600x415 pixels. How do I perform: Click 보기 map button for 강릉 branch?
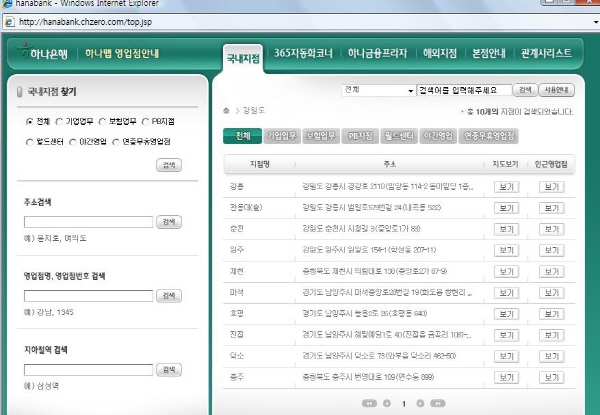(x=505, y=186)
